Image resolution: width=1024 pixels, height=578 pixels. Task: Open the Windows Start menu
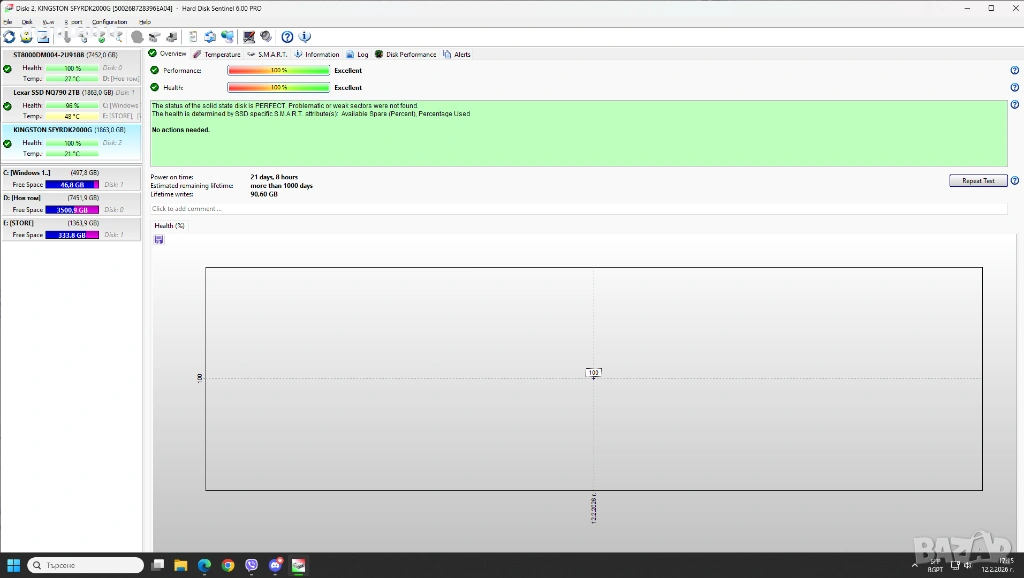pyautogui.click(x=14, y=565)
